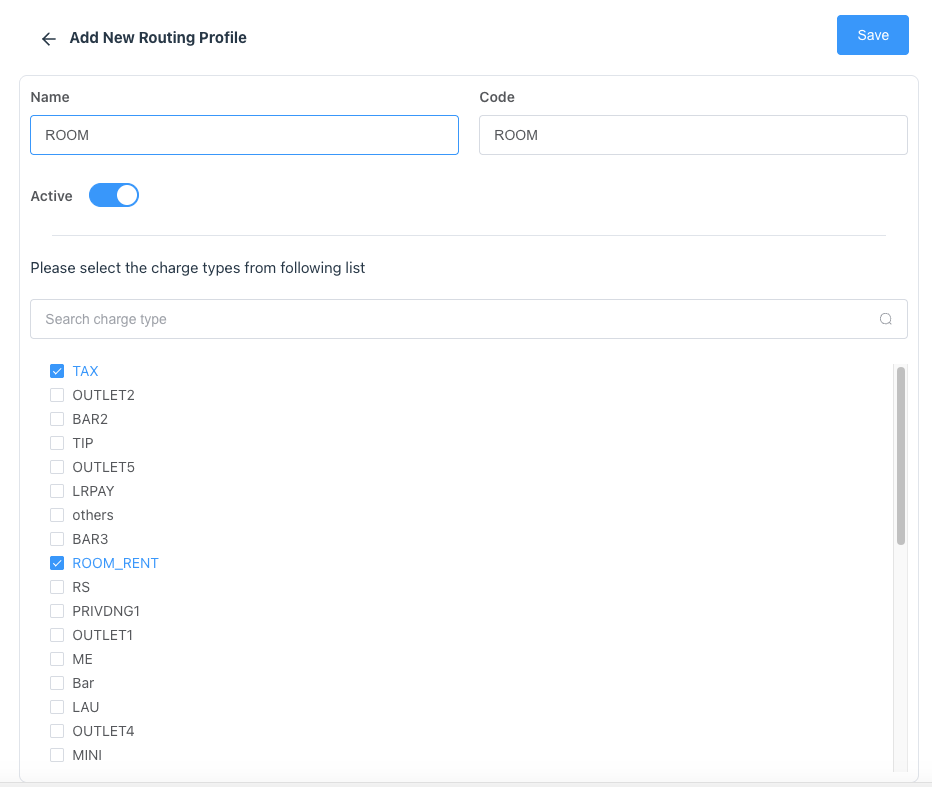Check the OUTLET5 charge type
Screen dimensions: 932x787
(57, 466)
